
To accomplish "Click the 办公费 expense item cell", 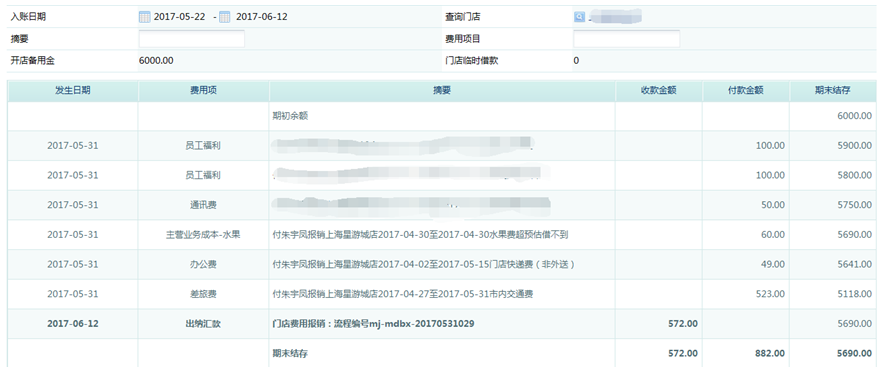I will pos(204,264).
